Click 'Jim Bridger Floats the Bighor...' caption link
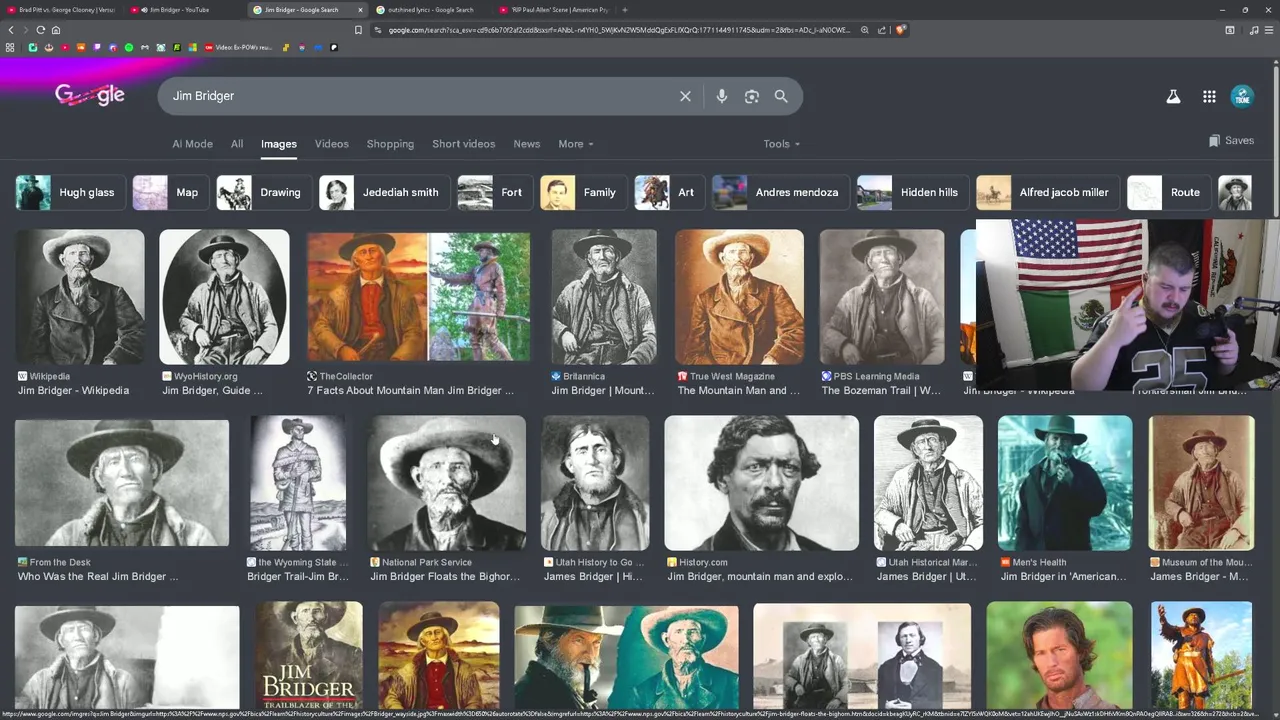 (x=445, y=577)
